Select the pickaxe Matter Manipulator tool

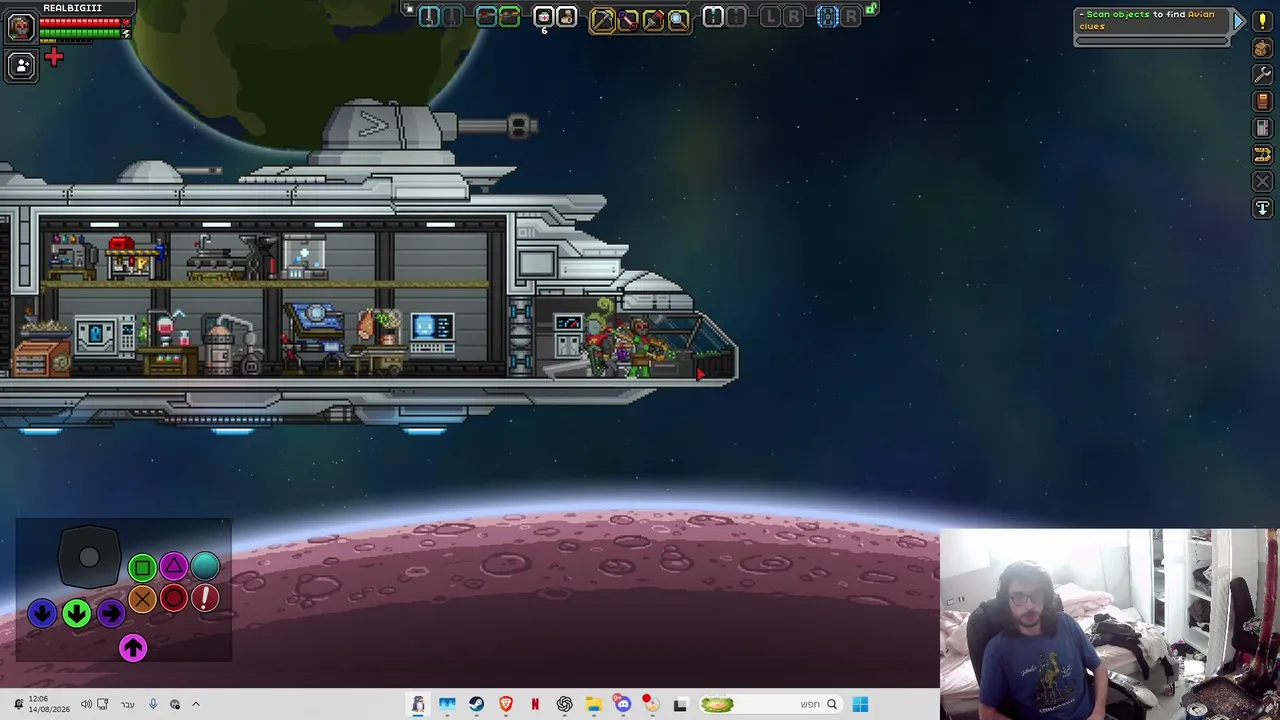click(602, 19)
